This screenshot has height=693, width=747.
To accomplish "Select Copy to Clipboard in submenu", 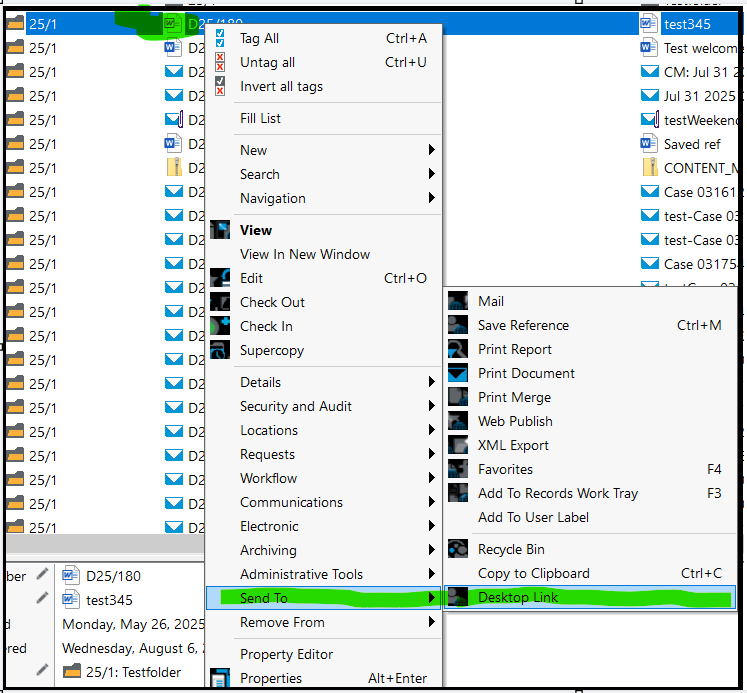I will click(591, 573).
